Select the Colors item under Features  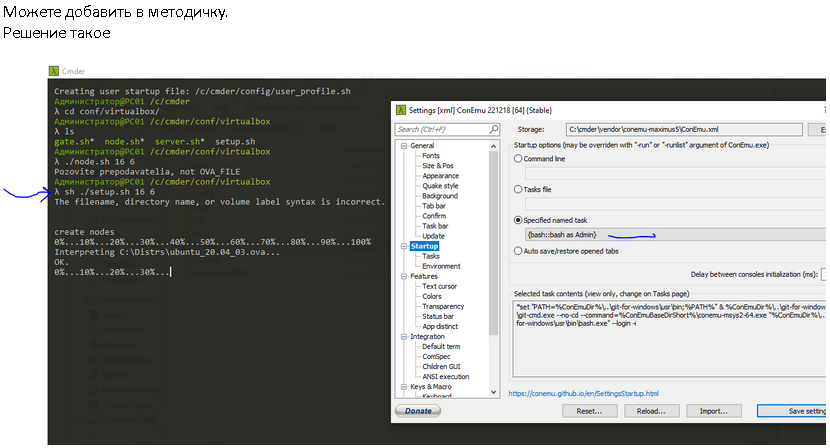click(x=433, y=296)
